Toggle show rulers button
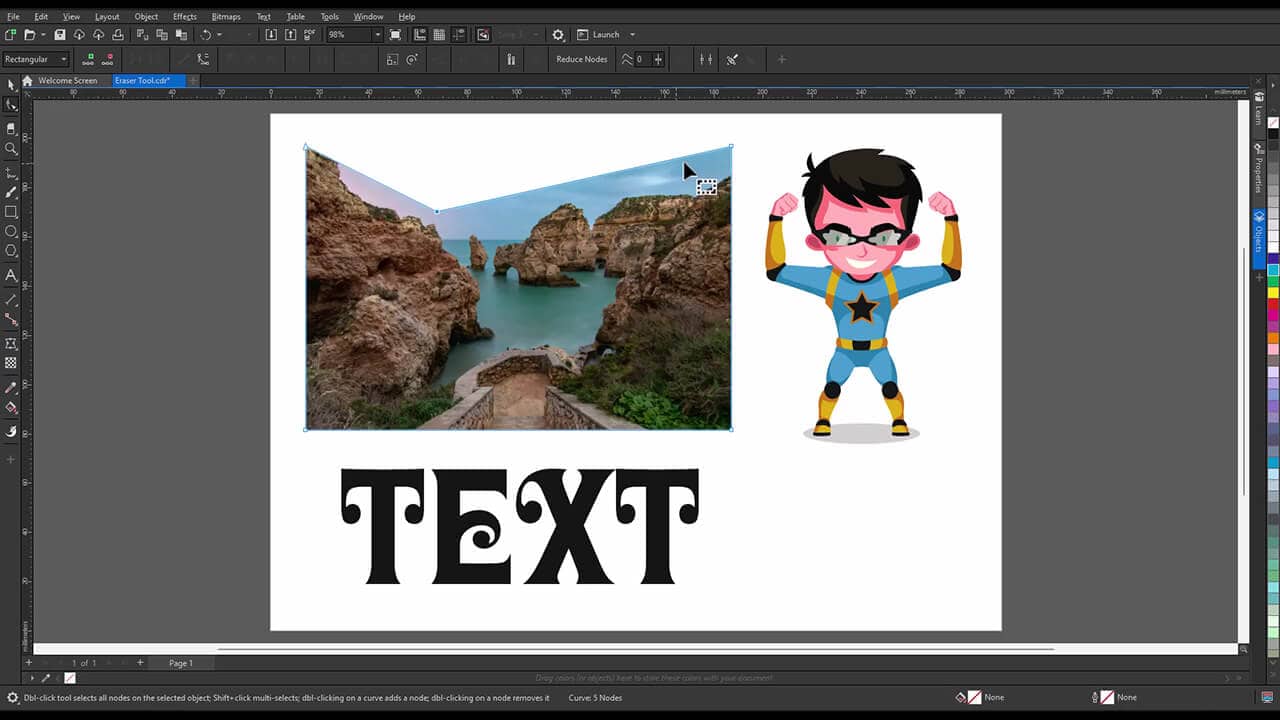The height and width of the screenshot is (720, 1280). (420, 35)
